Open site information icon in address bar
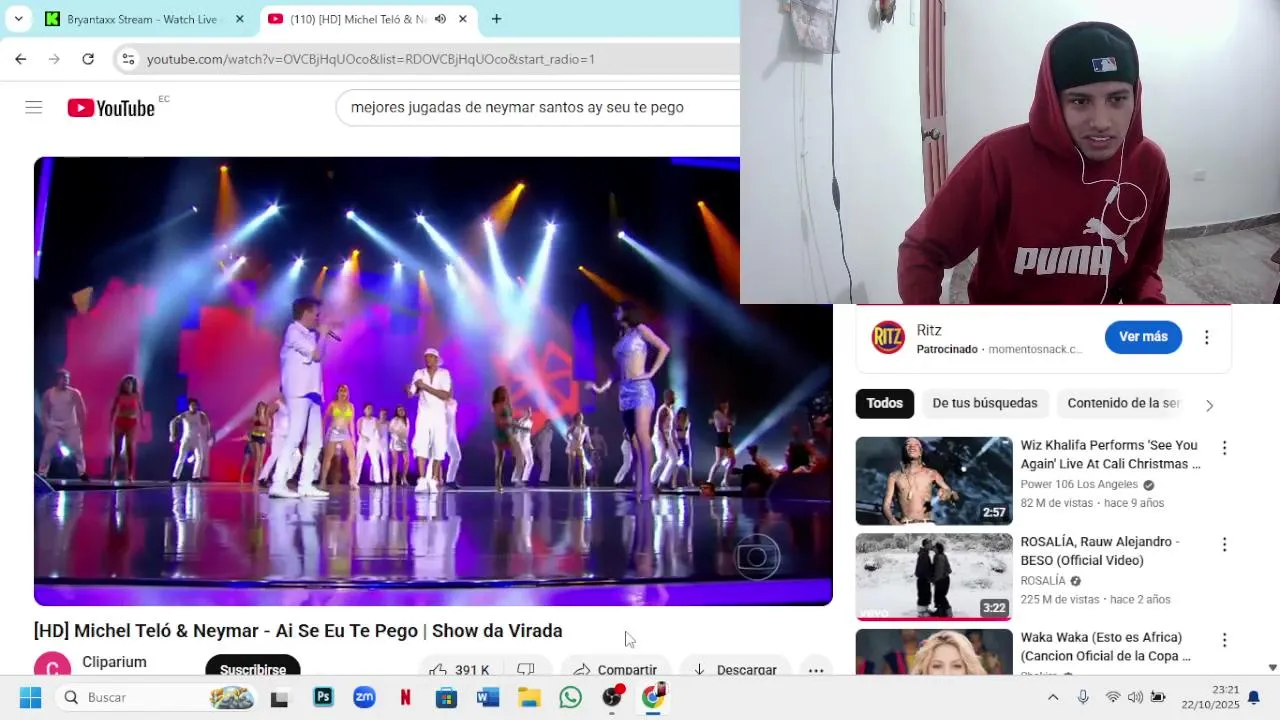 pyautogui.click(x=128, y=59)
